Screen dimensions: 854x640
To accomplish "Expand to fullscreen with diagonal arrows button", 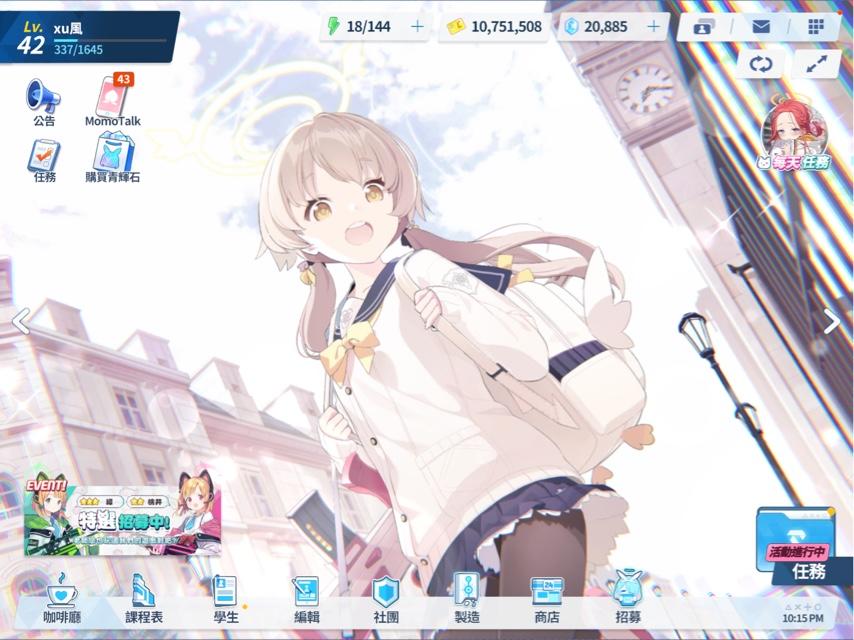I will coord(816,64).
